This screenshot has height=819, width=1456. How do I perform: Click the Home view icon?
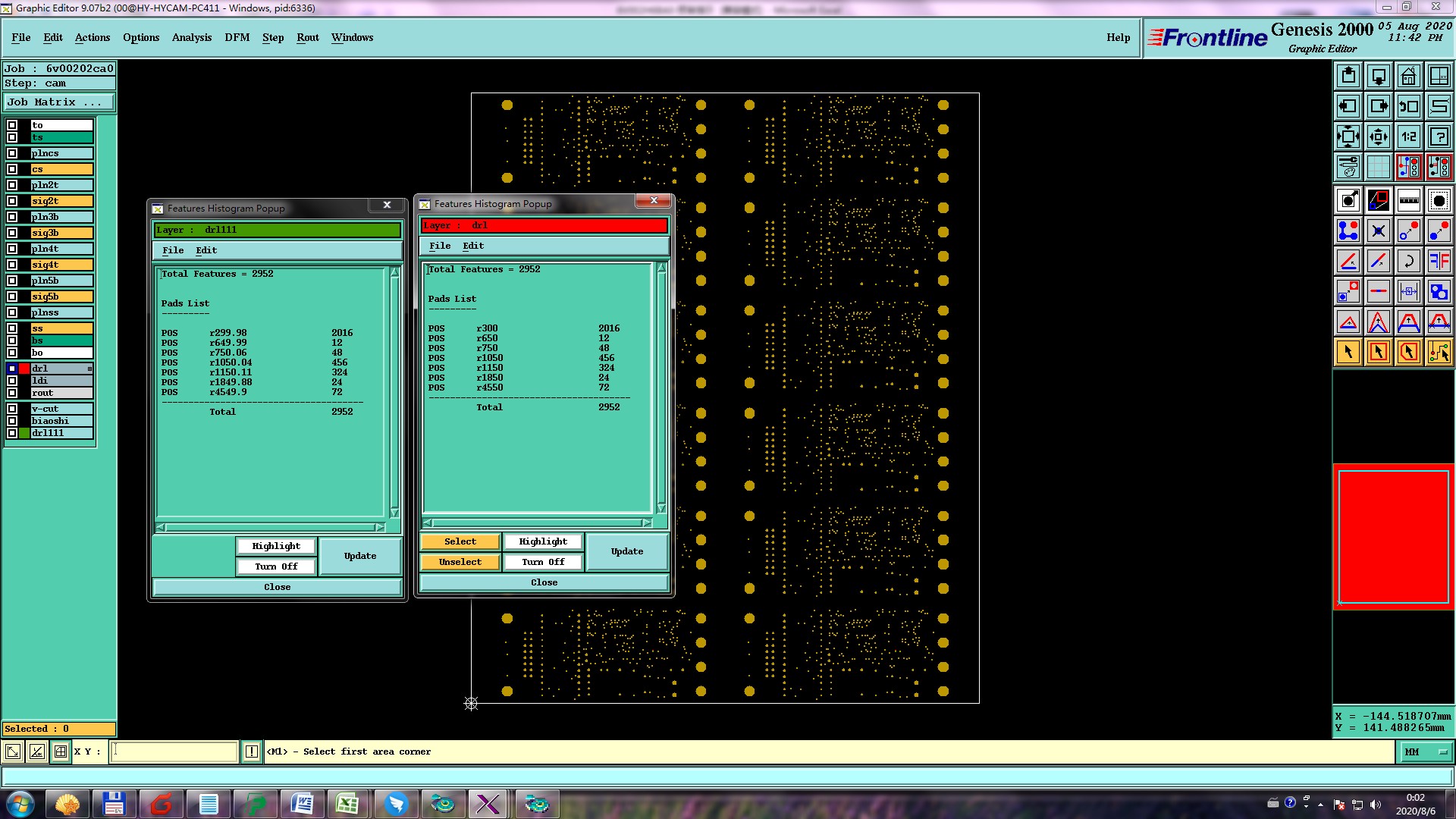[x=1408, y=76]
